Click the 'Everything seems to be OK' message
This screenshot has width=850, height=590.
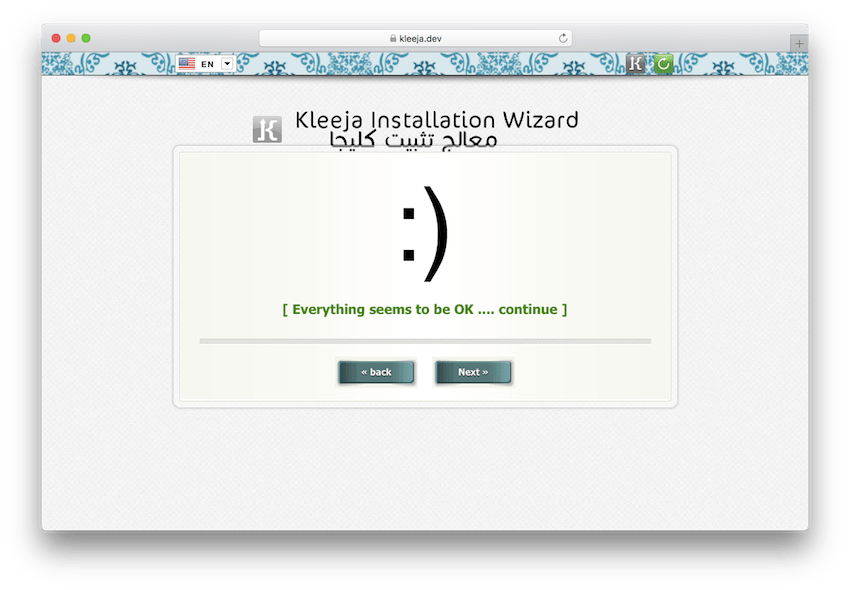click(x=425, y=309)
